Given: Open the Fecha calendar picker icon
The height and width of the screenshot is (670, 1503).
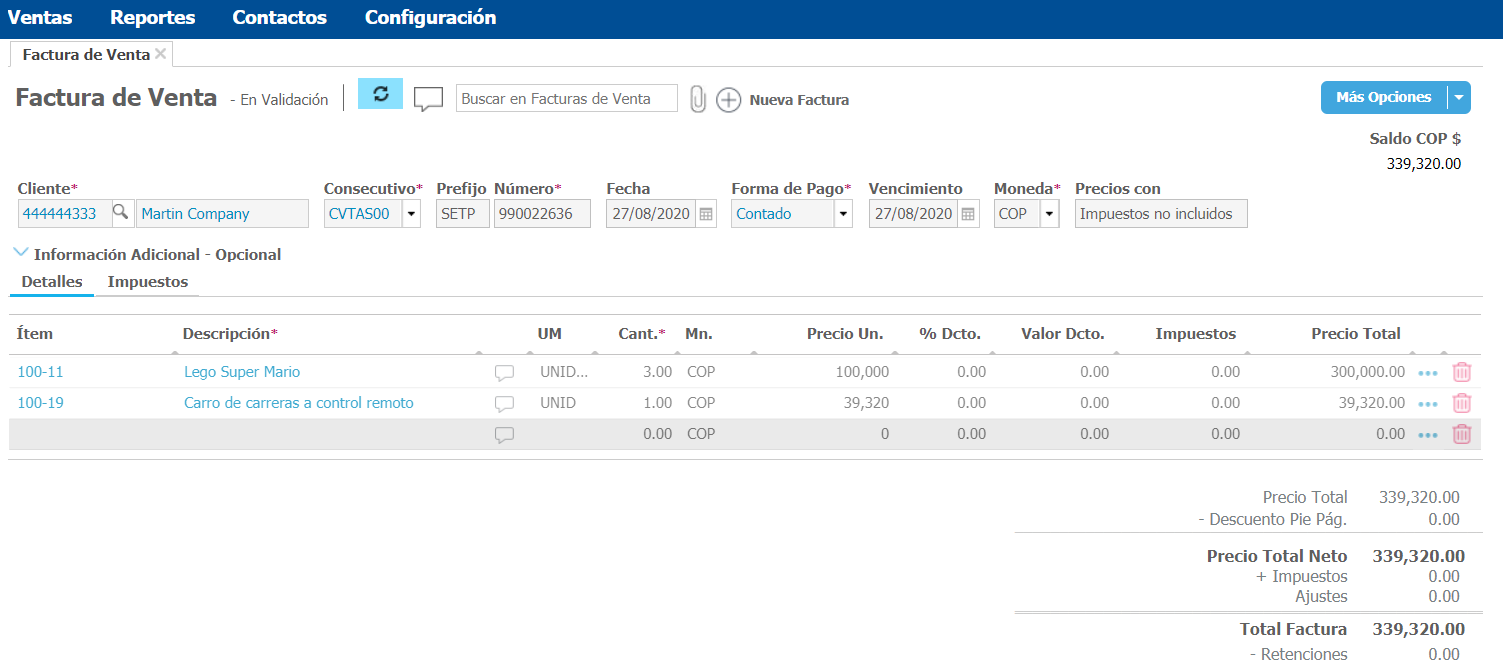Looking at the screenshot, I should coord(706,214).
